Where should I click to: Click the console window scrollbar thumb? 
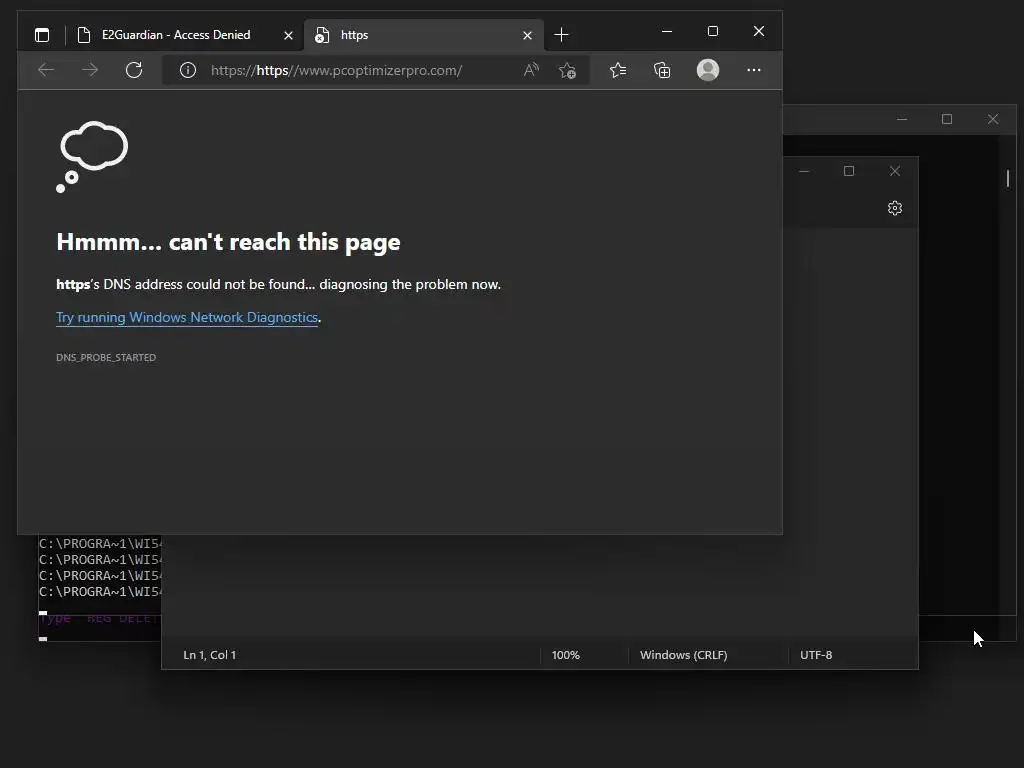(x=1008, y=178)
